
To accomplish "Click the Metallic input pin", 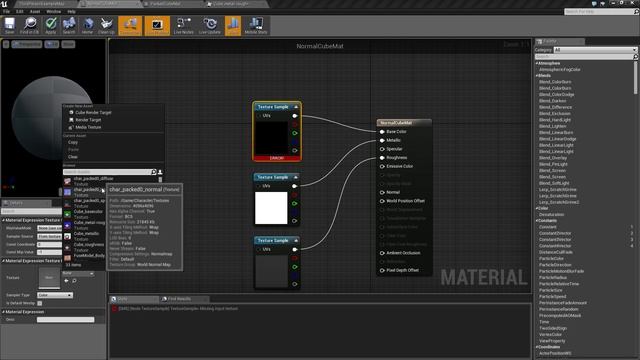I will click(382, 140).
